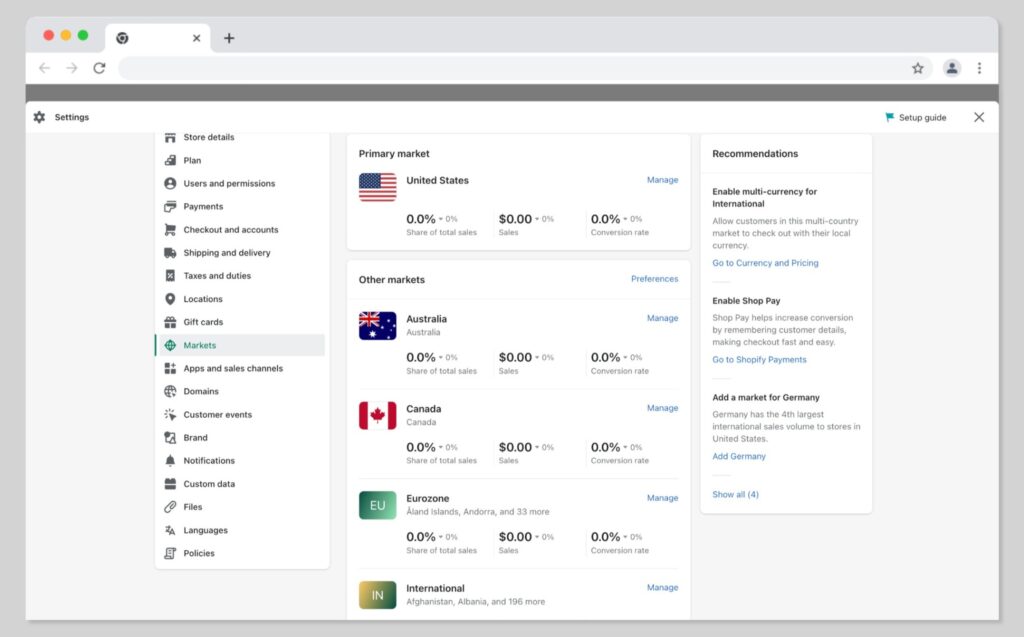Click the Domains globe icon
The image size is (1024, 637).
point(170,392)
